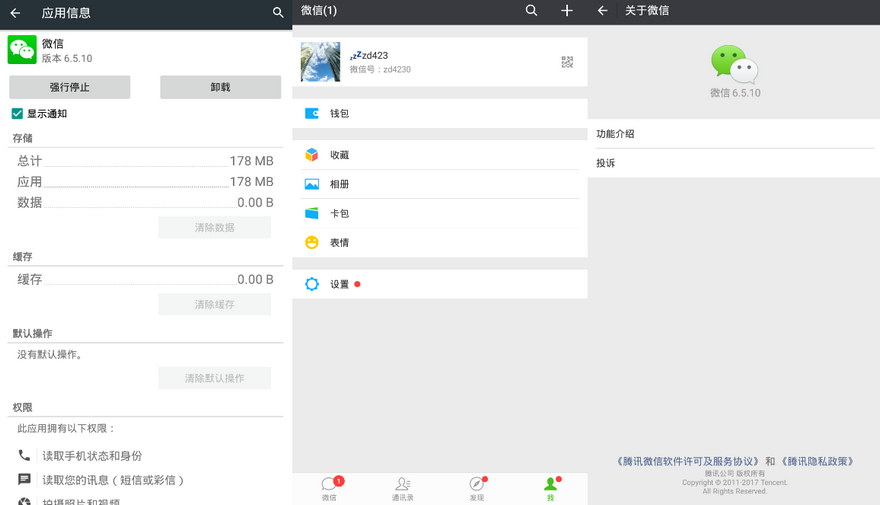This screenshot has height=505, width=880.
Task: Select the 读取您的讯息（短信或彩信） permission
Action: pyautogui.click(x=113, y=480)
